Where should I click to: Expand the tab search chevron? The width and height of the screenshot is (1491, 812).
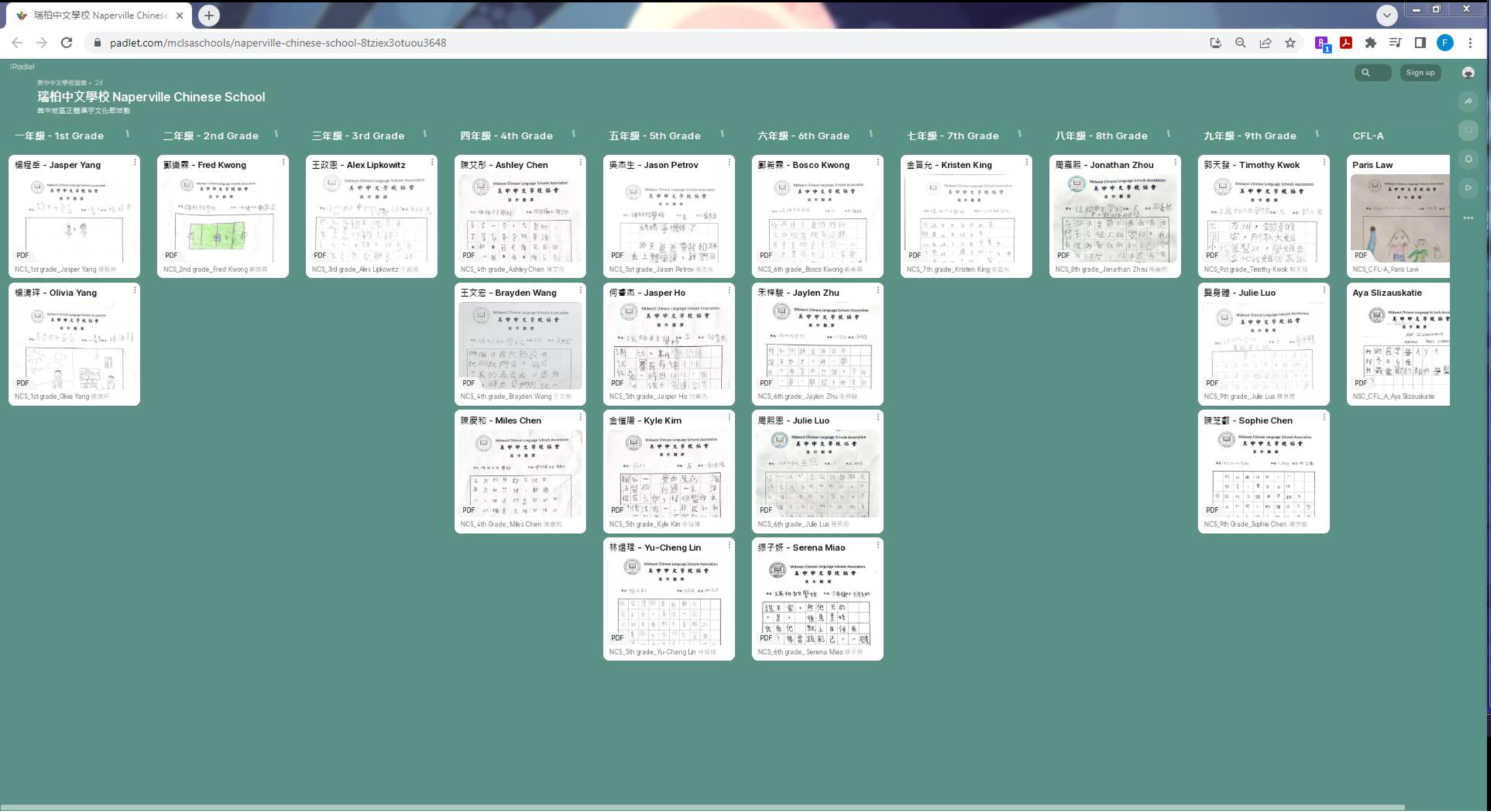1386,15
